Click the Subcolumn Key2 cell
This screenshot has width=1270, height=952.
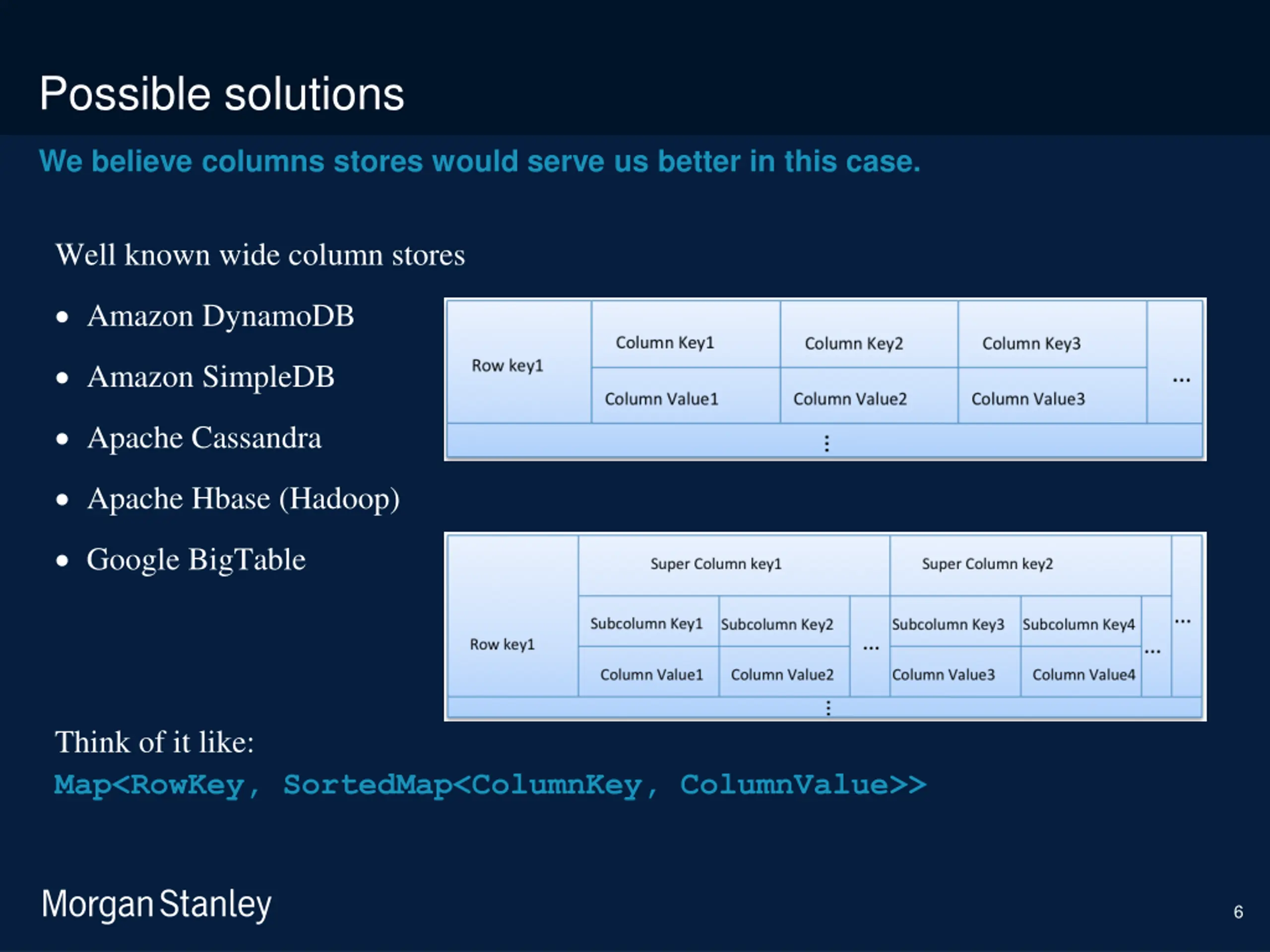coord(777,624)
